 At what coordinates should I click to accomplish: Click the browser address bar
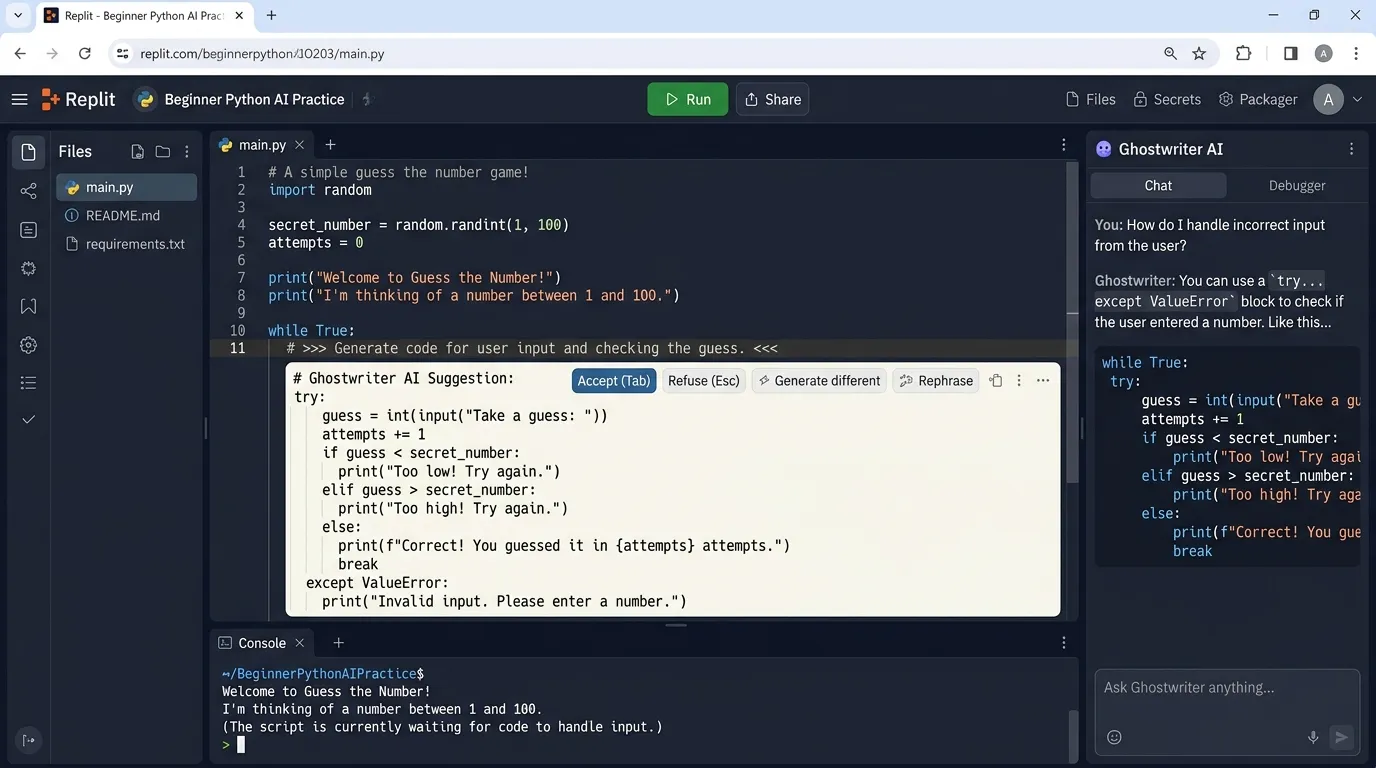[640, 54]
